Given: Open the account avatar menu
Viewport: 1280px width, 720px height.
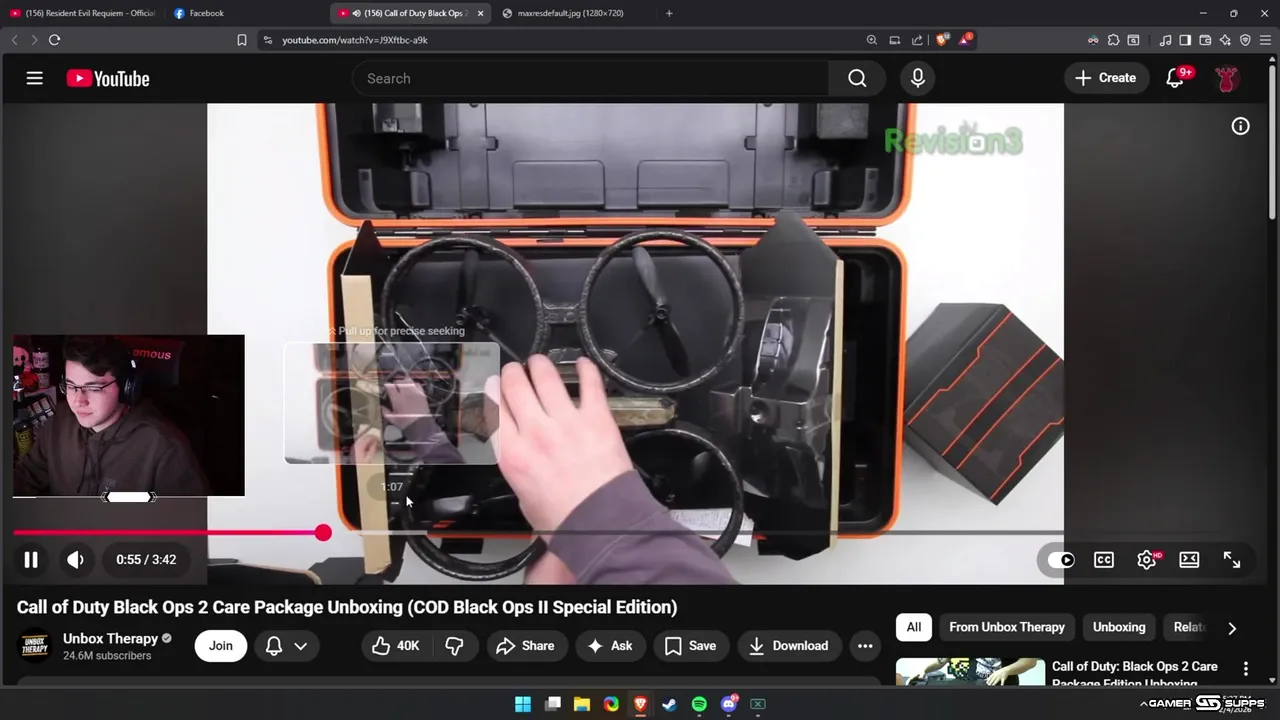Looking at the screenshot, I should pyautogui.click(x=1227, y=78).
